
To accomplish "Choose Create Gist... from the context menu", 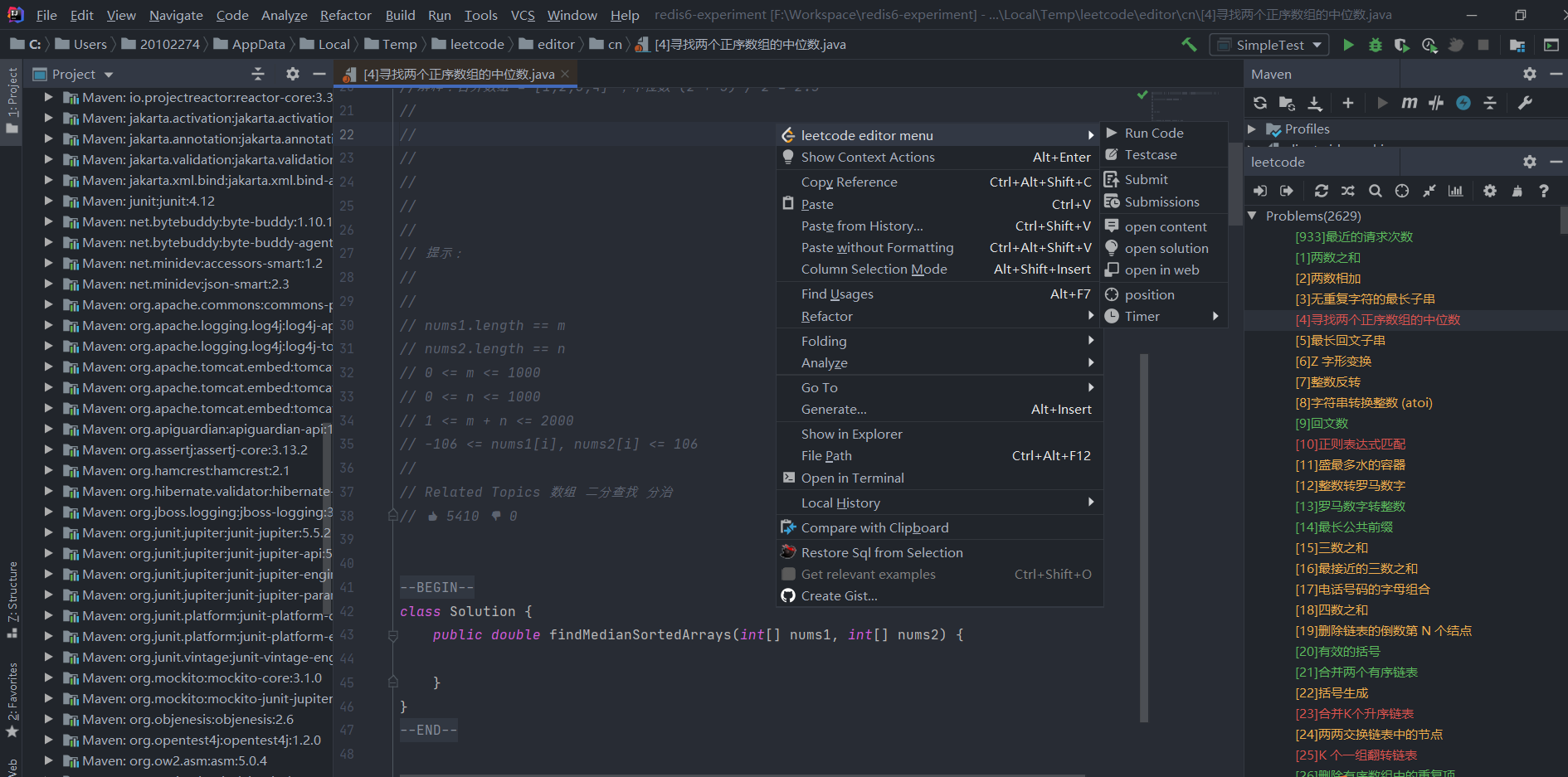I will click(940, 596).
